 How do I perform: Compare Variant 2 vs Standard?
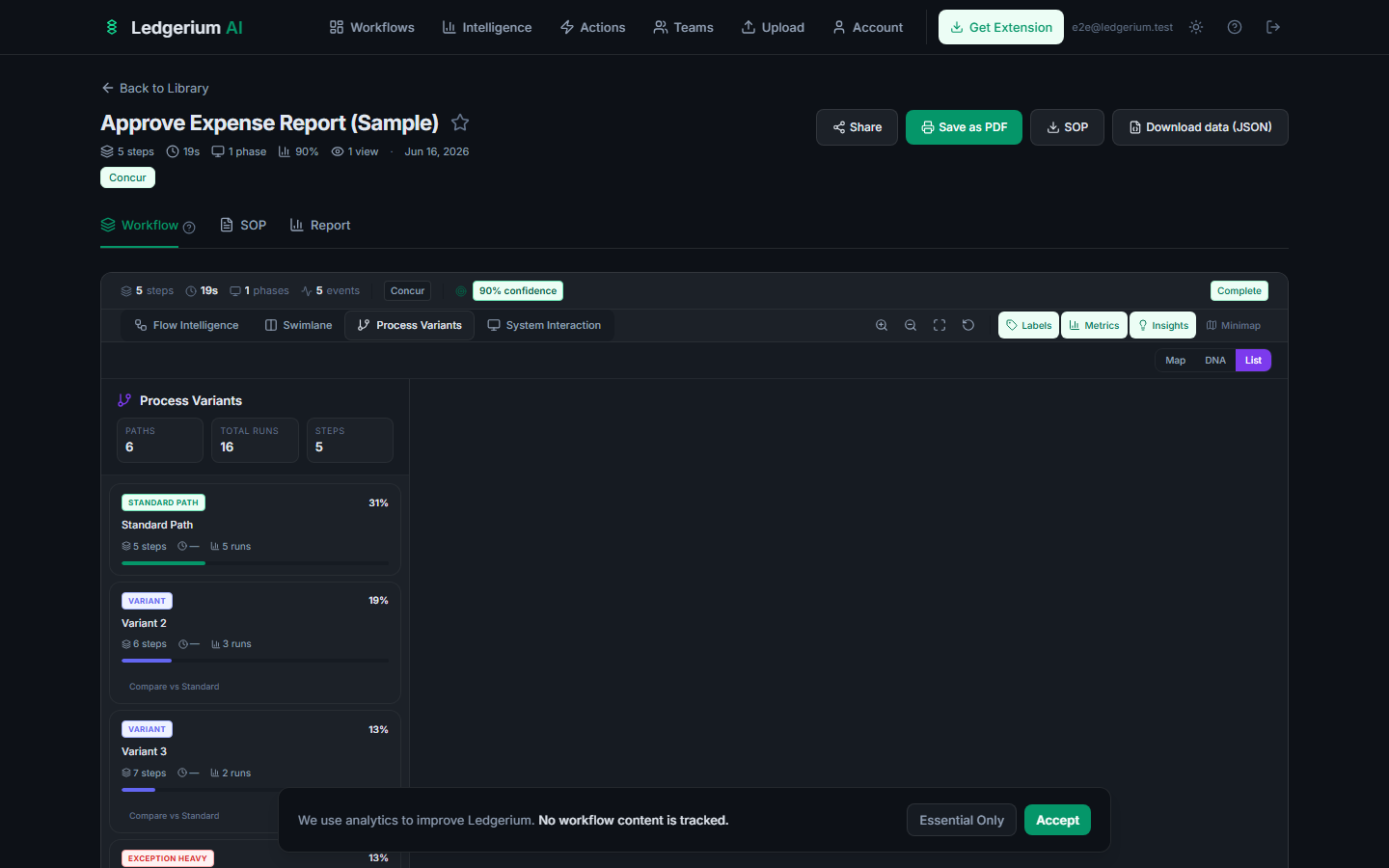[174, 687]
